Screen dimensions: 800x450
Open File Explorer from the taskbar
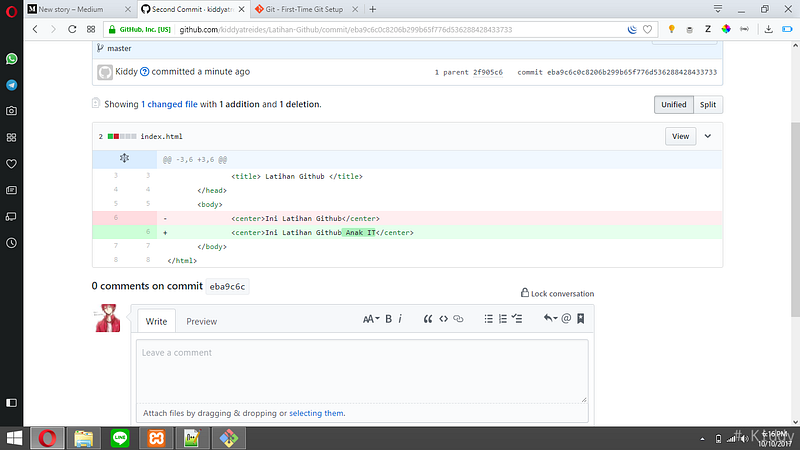[x=84, y=438]
